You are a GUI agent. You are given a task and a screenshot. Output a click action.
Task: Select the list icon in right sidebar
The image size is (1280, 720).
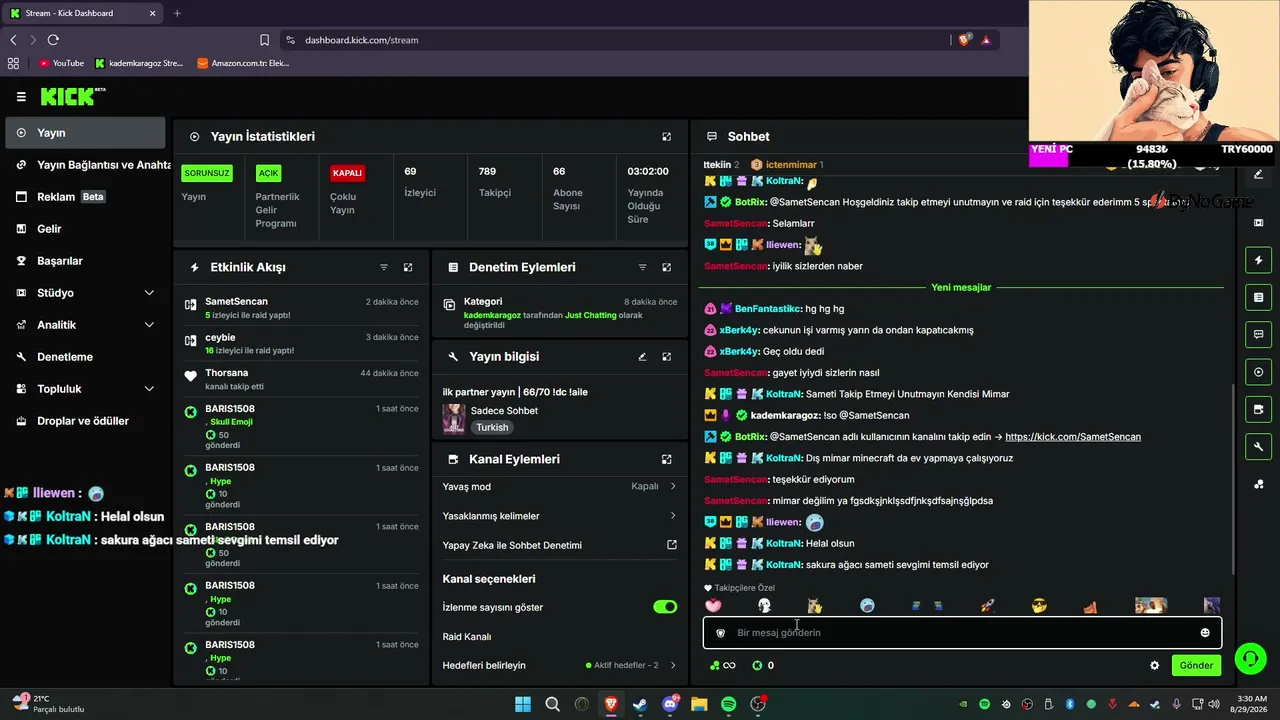pos(1259,297)
